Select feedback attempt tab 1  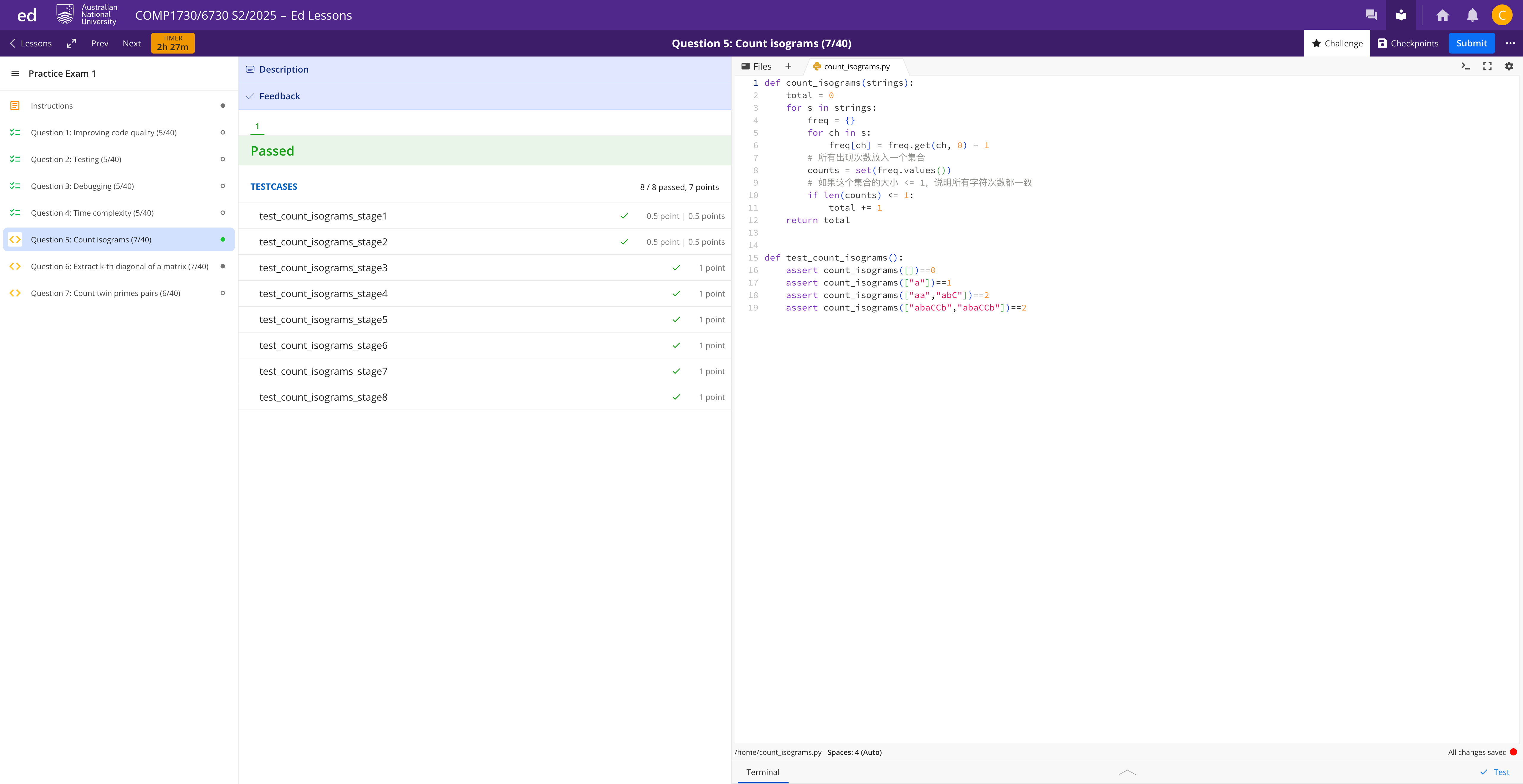pyautogui.click(x=257, y=126)
